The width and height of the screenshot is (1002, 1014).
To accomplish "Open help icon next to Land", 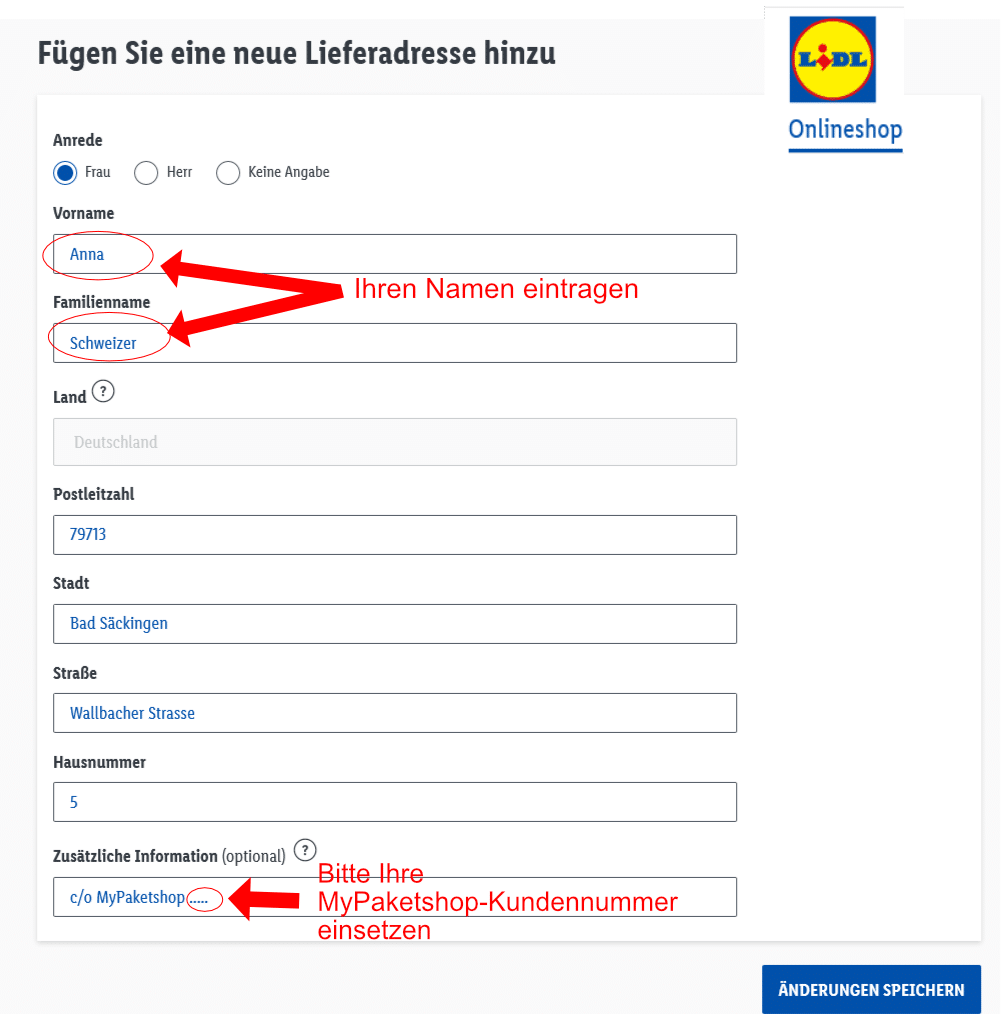I will tap(103, 392).
